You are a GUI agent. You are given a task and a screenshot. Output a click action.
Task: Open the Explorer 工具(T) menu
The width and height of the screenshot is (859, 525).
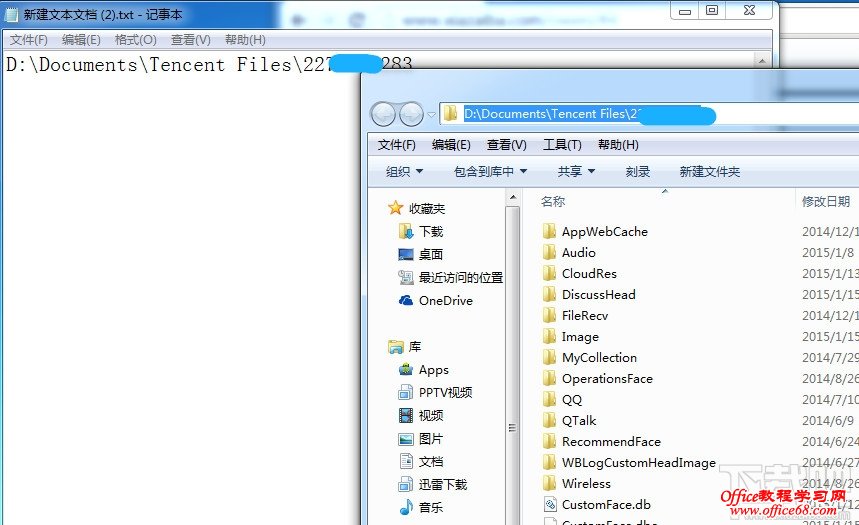pos(562,145)
